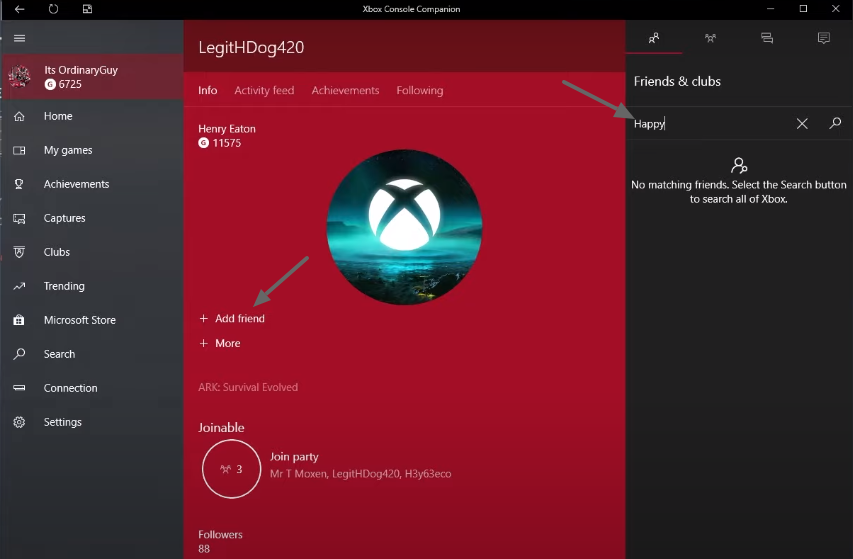This screenshot has width=853, height=559.
Task: Click the back arrow in title bar
Action: [x=19, y=9]
